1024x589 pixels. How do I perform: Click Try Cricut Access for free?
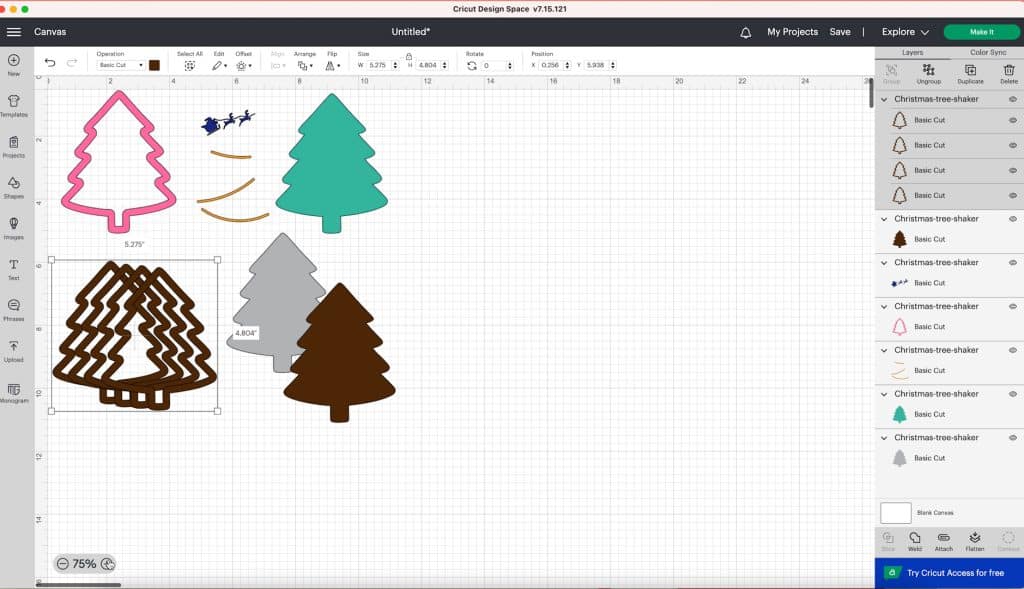[x=950, y=573]
